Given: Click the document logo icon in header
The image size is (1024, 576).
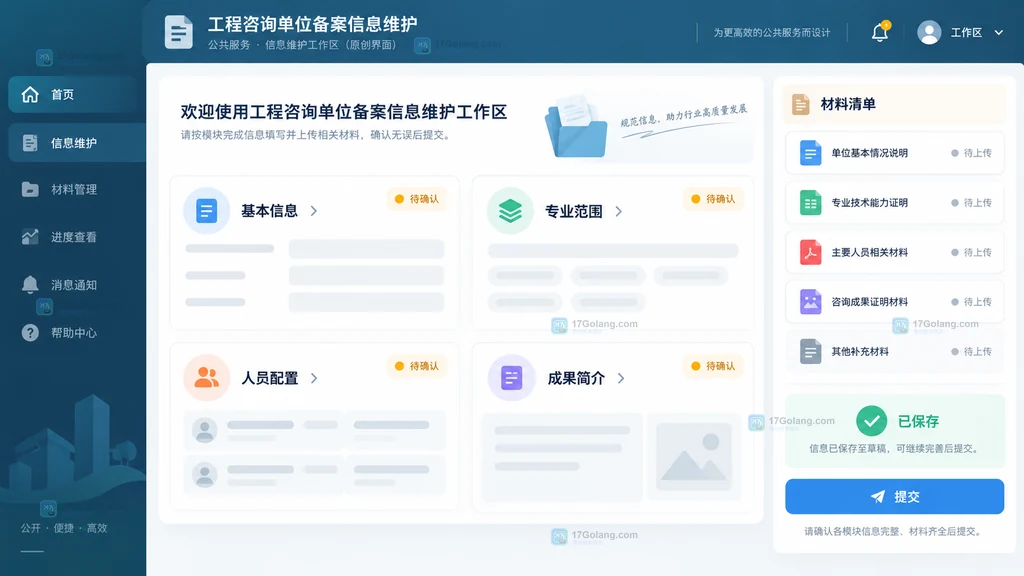Looking at the screenshot, I should (x=178, y=31).
